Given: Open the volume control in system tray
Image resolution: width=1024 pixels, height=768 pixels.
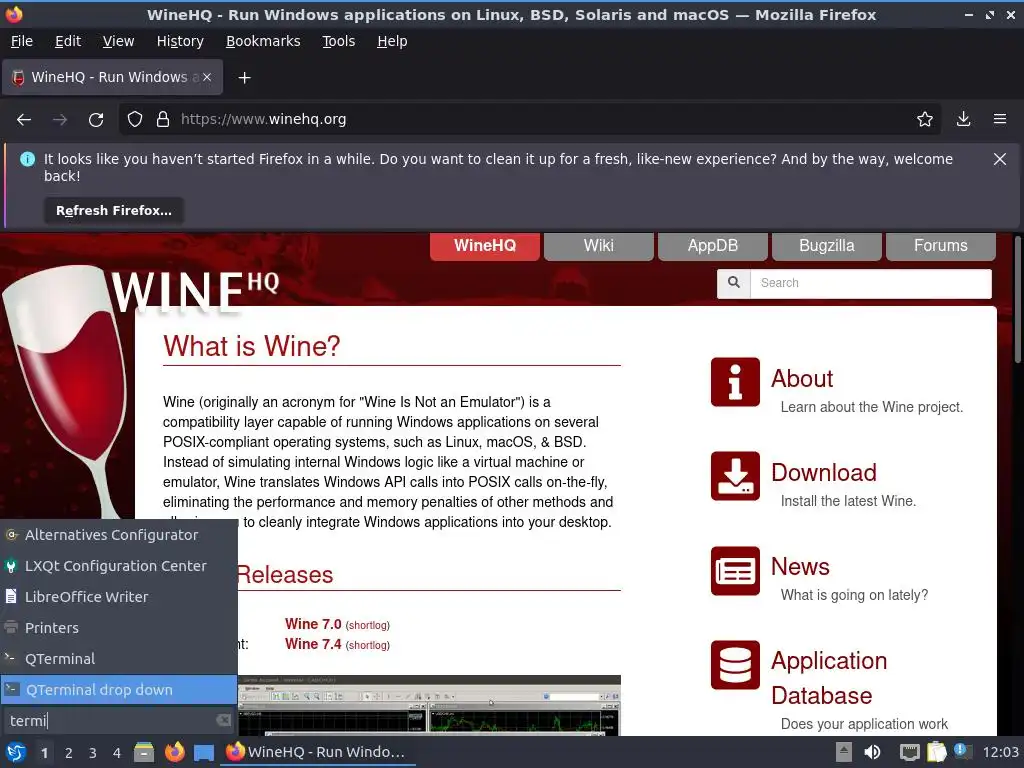Looking at the screenshot, I should point(872,752).
